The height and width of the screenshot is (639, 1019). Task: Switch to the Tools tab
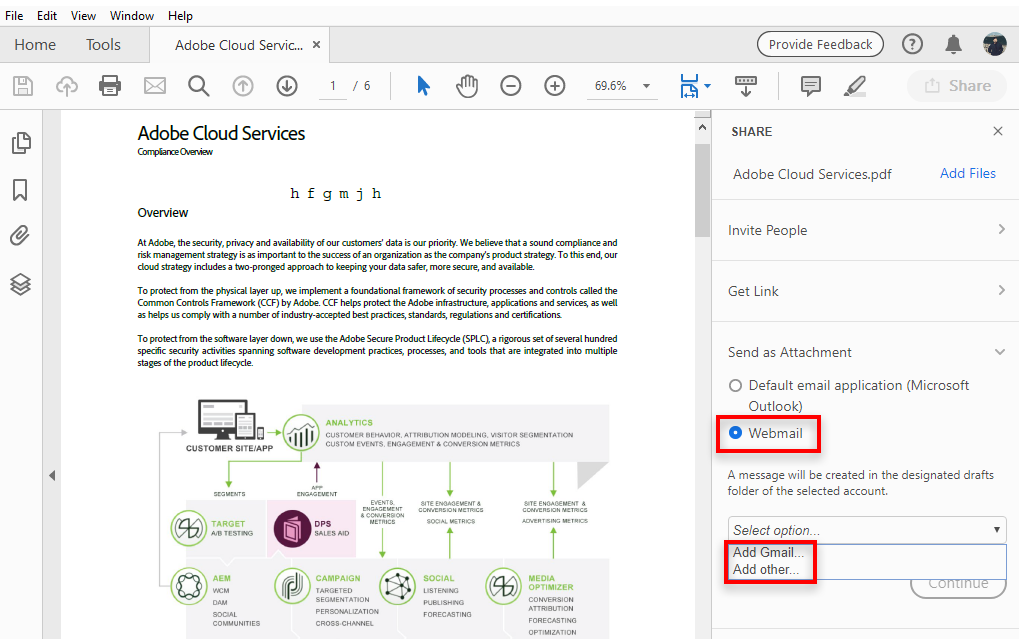click(103, 45)
